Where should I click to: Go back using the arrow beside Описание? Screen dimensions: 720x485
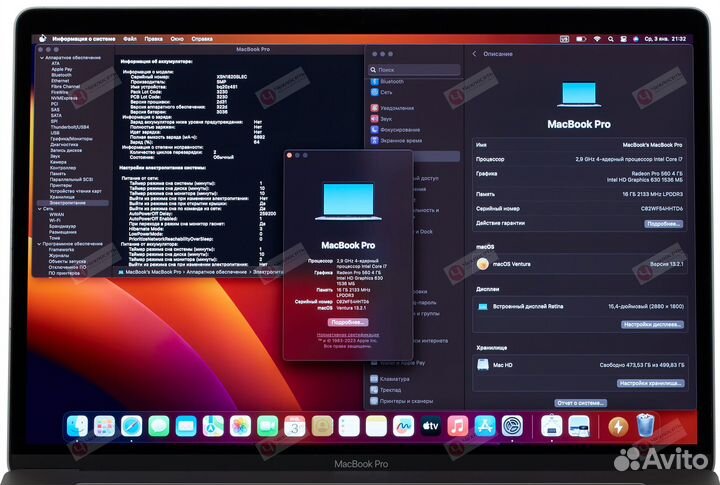pyautogui.click(x=474, y=54)
